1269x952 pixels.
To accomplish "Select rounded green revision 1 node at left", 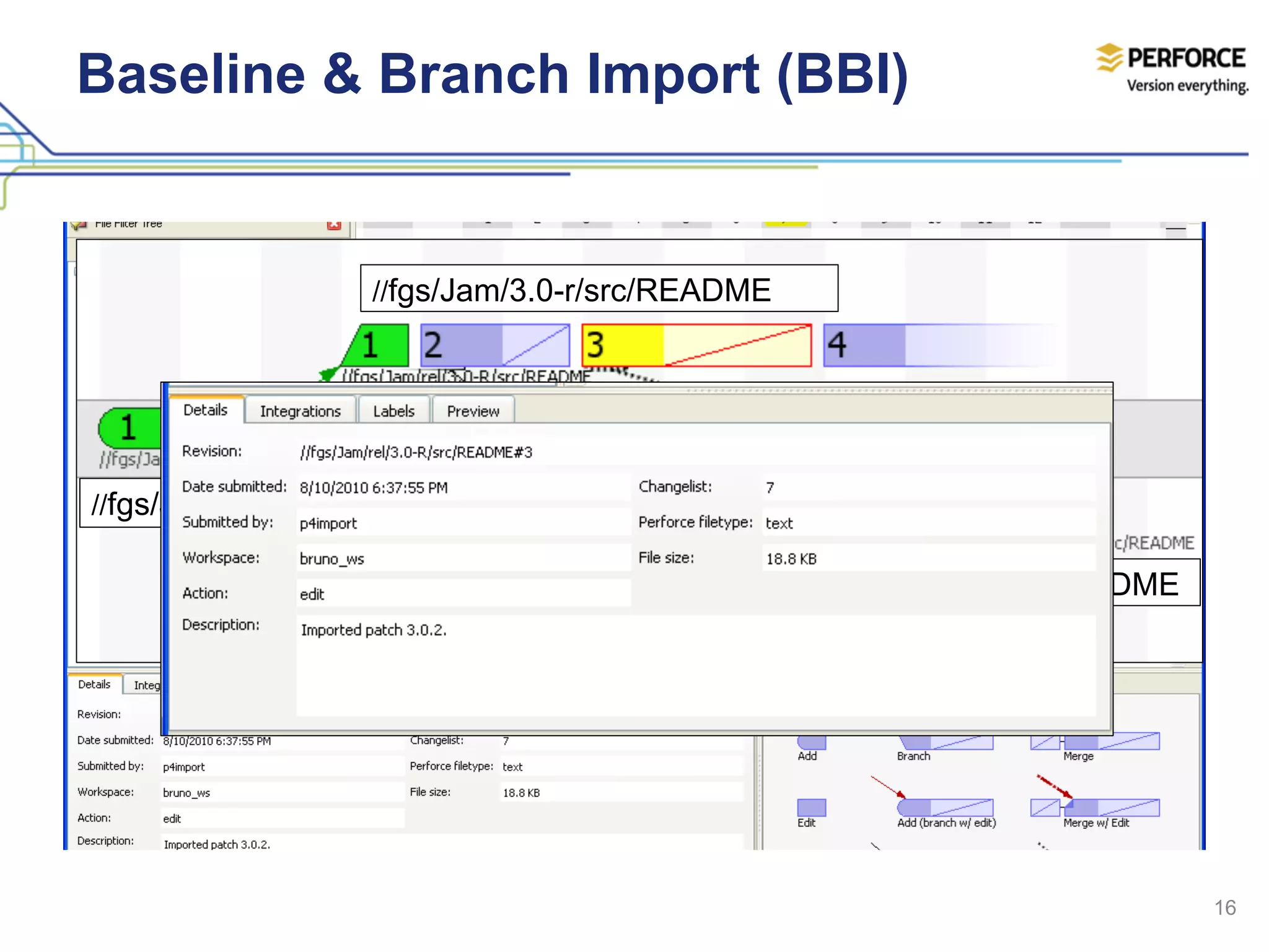I will coord(130,427).
